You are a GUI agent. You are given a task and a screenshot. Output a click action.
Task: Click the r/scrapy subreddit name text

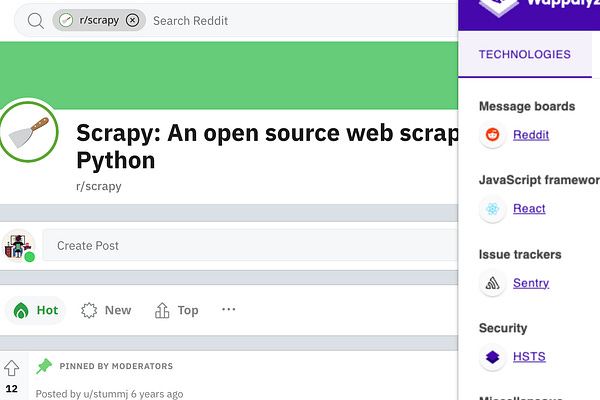pyautogui.click(x=99, y=186)
